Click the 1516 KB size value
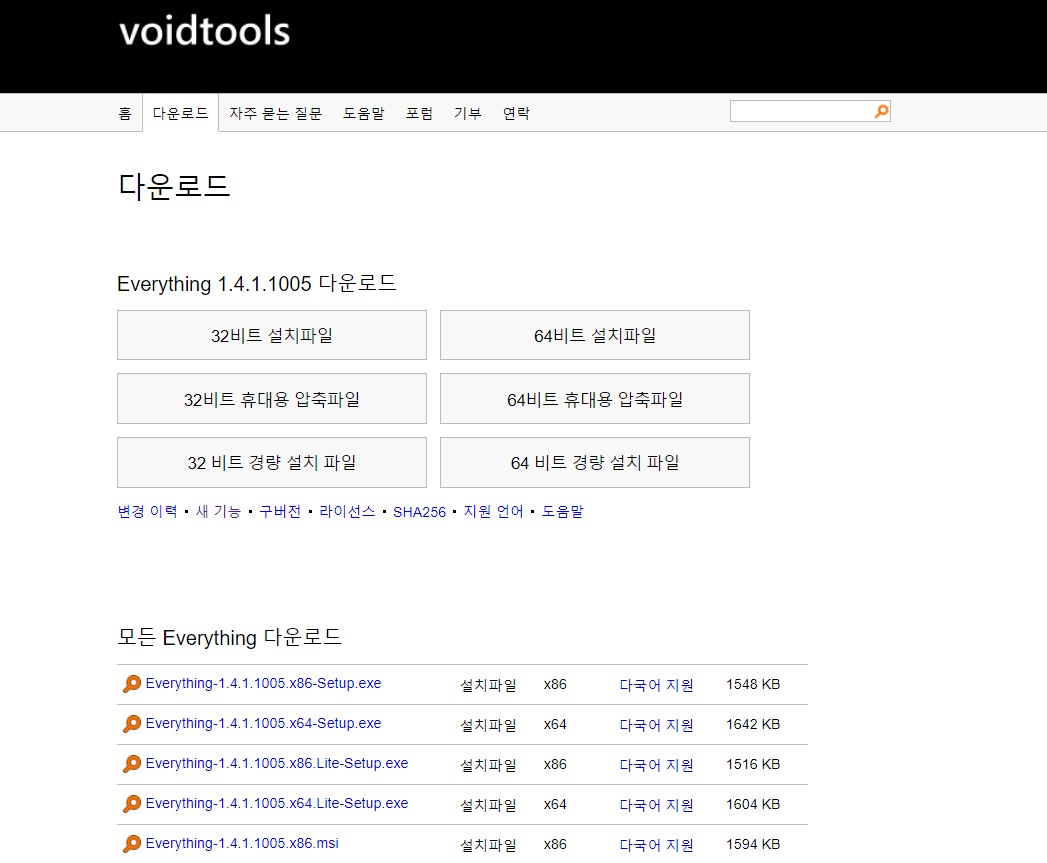Image resolution: width=1047 pixels, height=863 pixels. [753, 765]
